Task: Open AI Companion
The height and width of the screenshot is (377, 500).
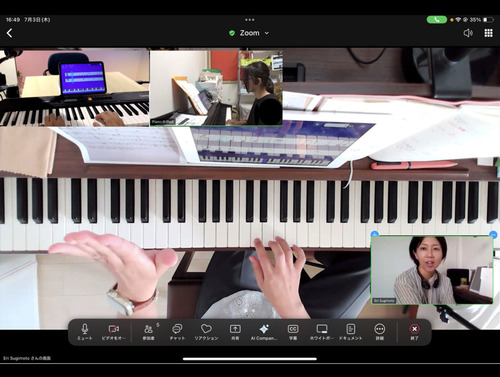Action: (264, 332)
